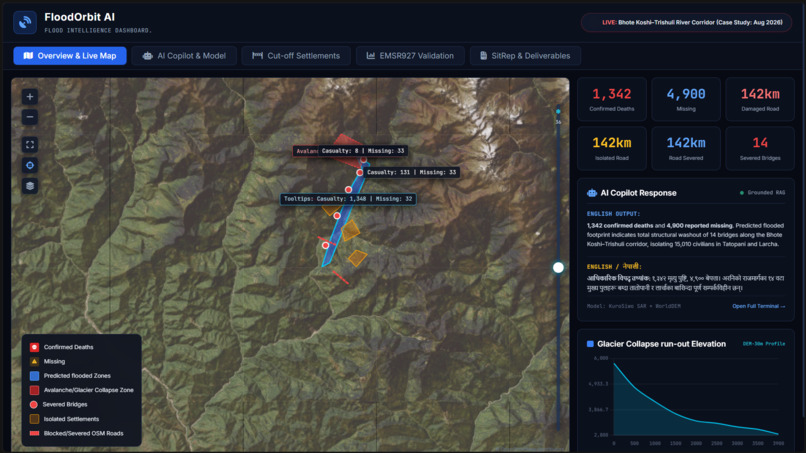Click the 4,900 Missing card

point(686,99)
